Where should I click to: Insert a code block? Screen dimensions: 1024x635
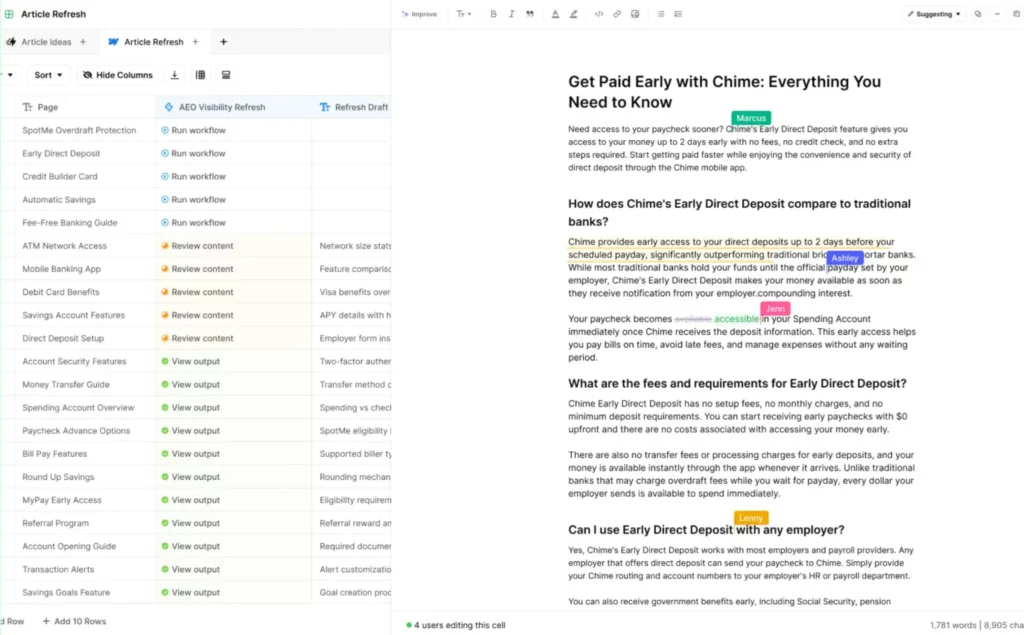tap(599, 14)
